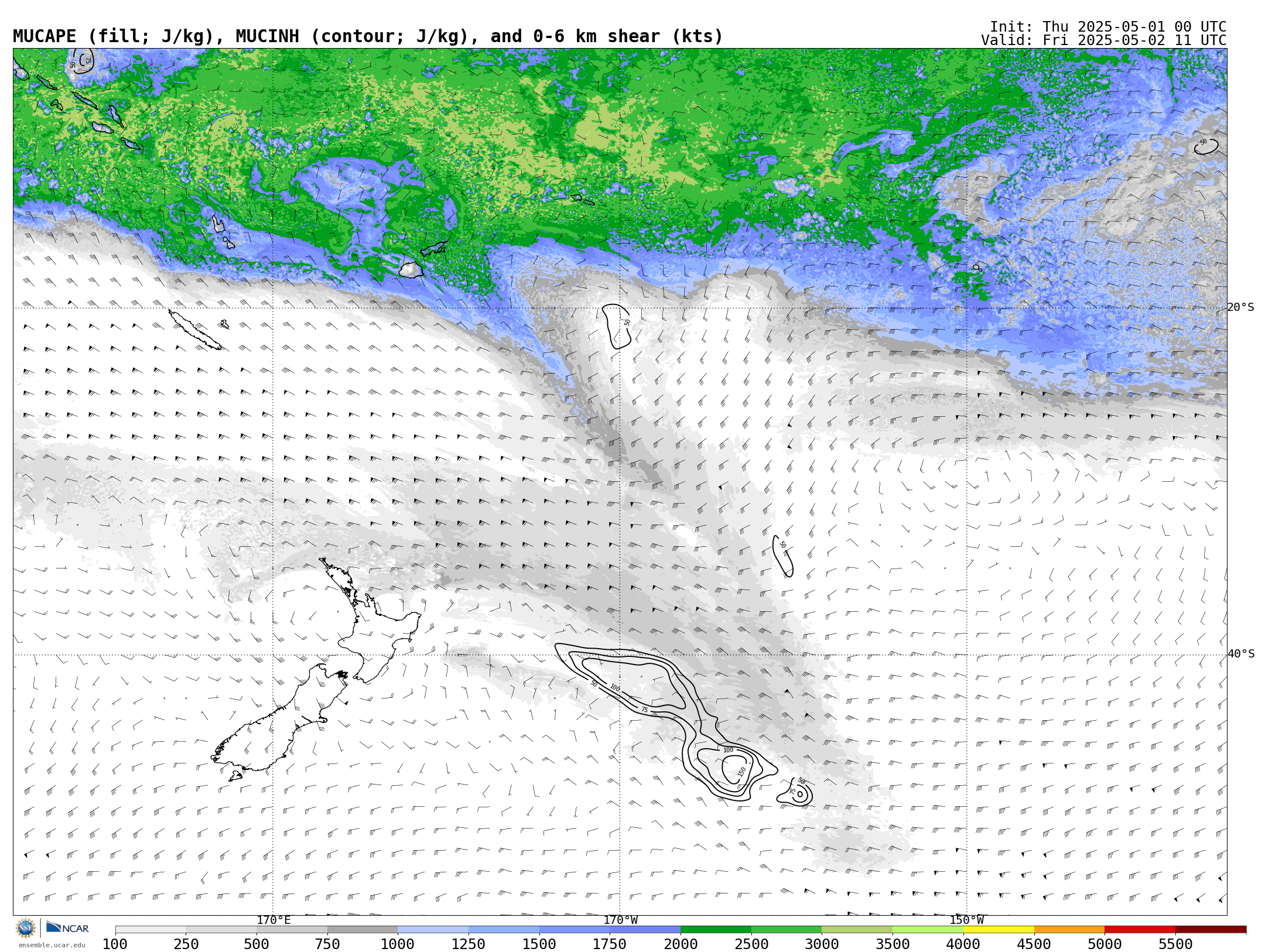This screenshot has width=1265, height=952.
Task: Click the Init: Thu 2025-05-01 00 UTC text
Action: point(1108,27)
